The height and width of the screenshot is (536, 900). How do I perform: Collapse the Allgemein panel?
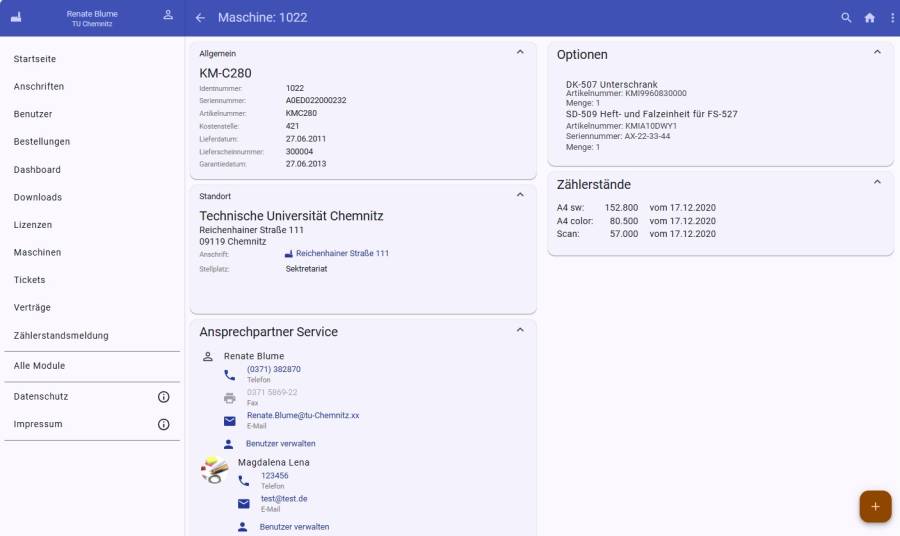(519, 52)
